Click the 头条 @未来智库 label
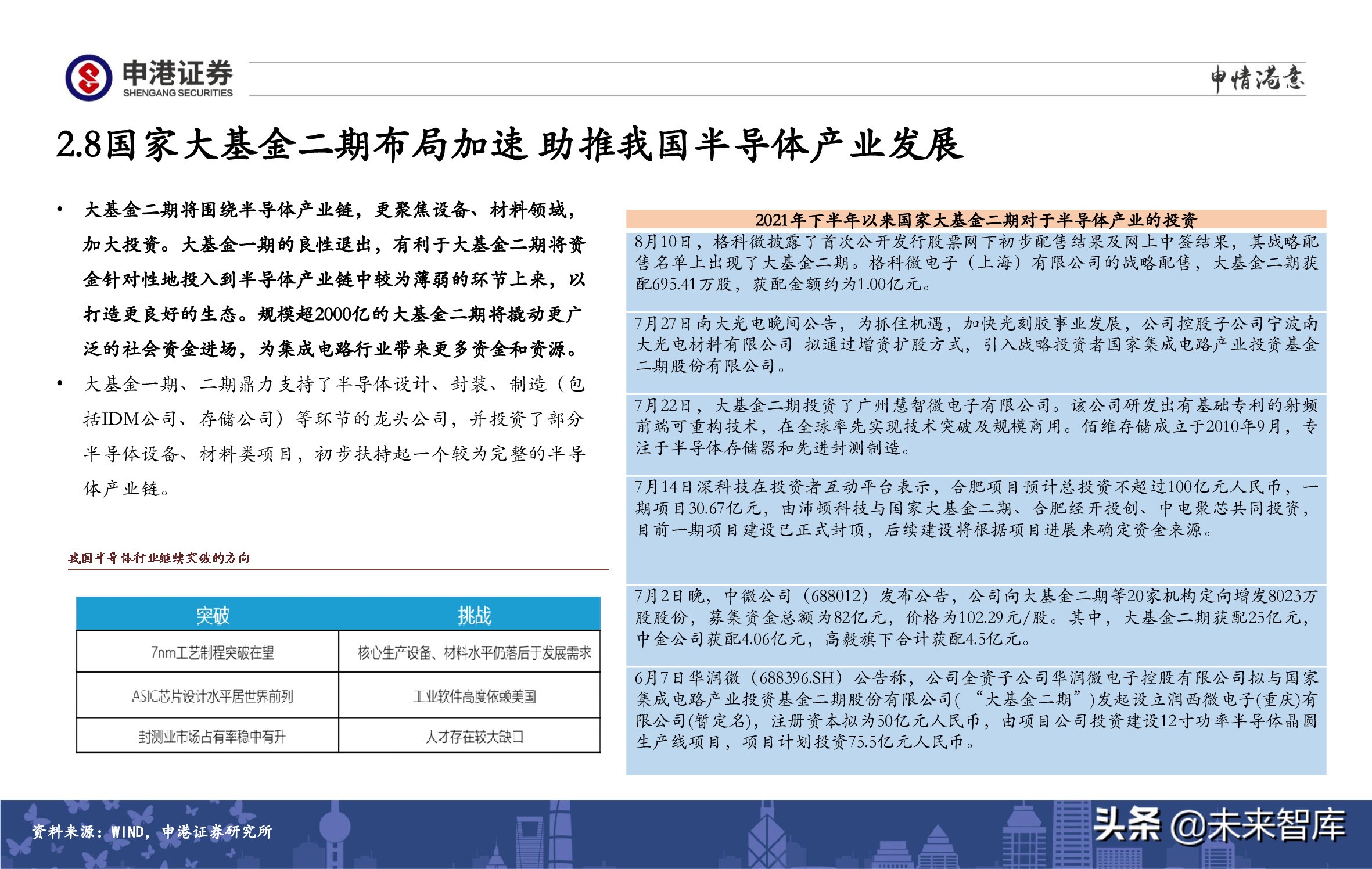Screen dimensions: 1372x869 click(x=1219, y=825)
